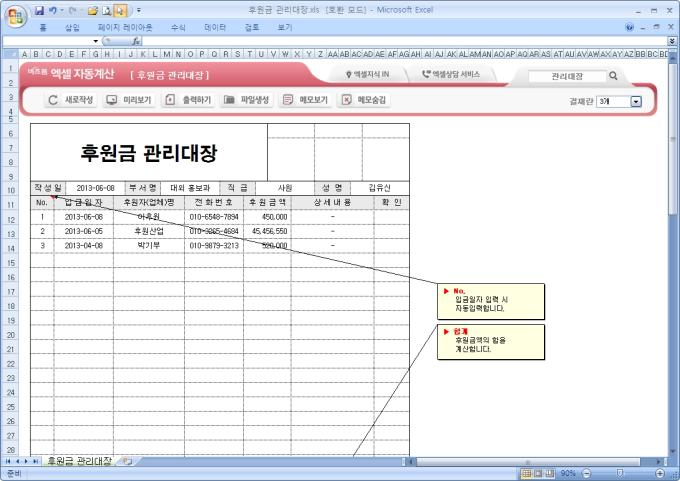Click the Redo icon

(x=73, y=10)
